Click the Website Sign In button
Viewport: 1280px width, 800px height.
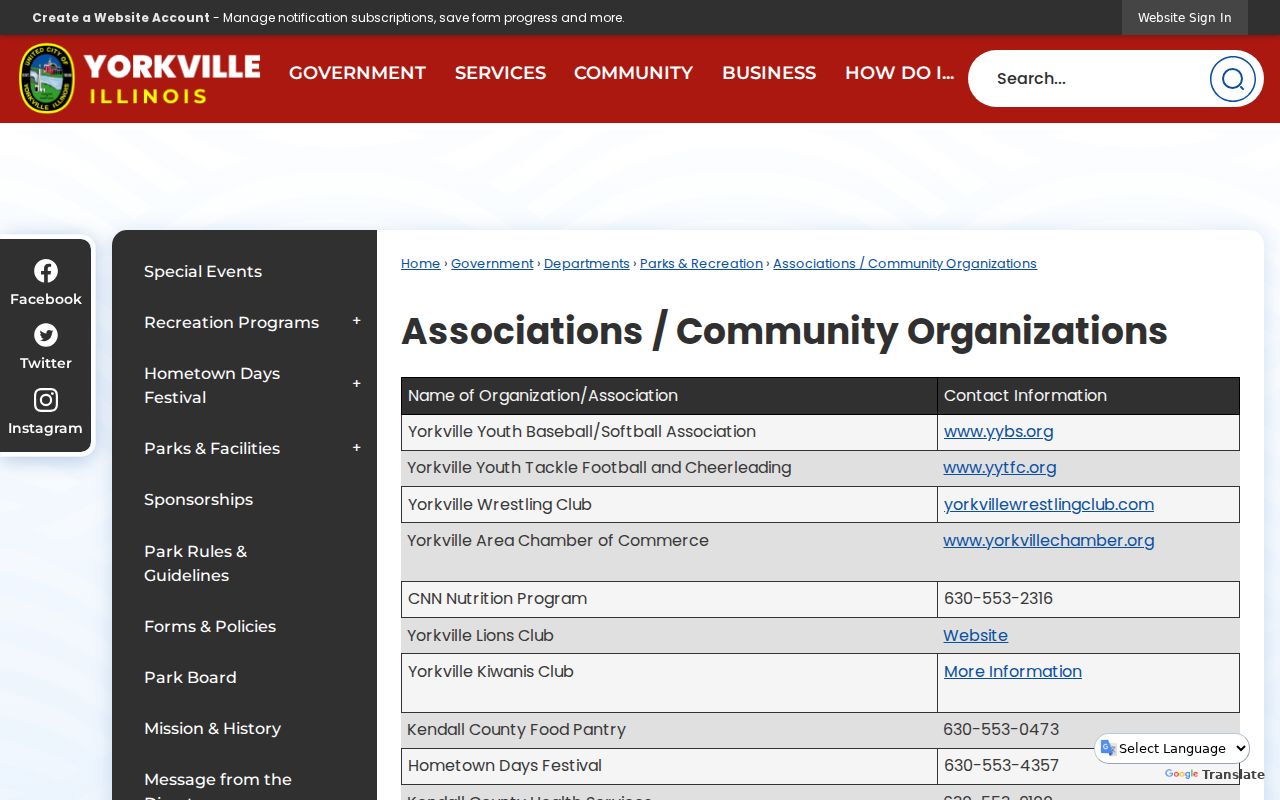click(x=1184, y=18)
